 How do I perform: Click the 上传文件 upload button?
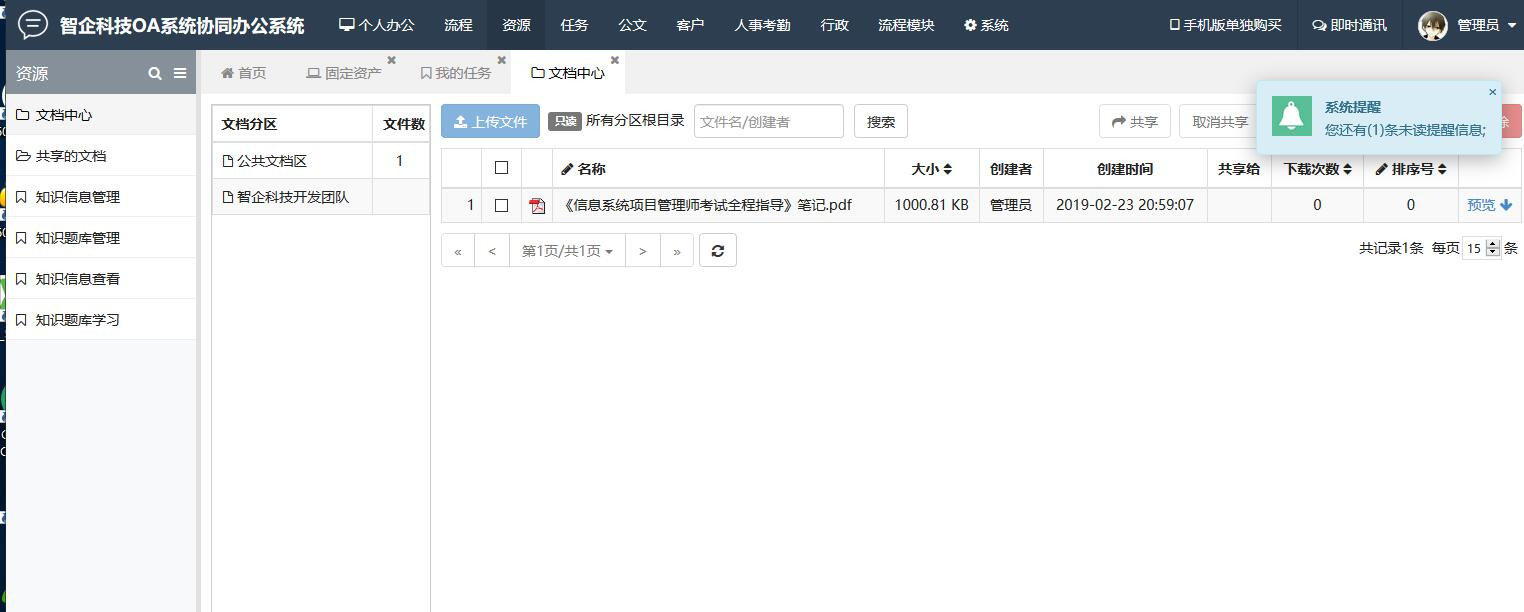[490, 121]
